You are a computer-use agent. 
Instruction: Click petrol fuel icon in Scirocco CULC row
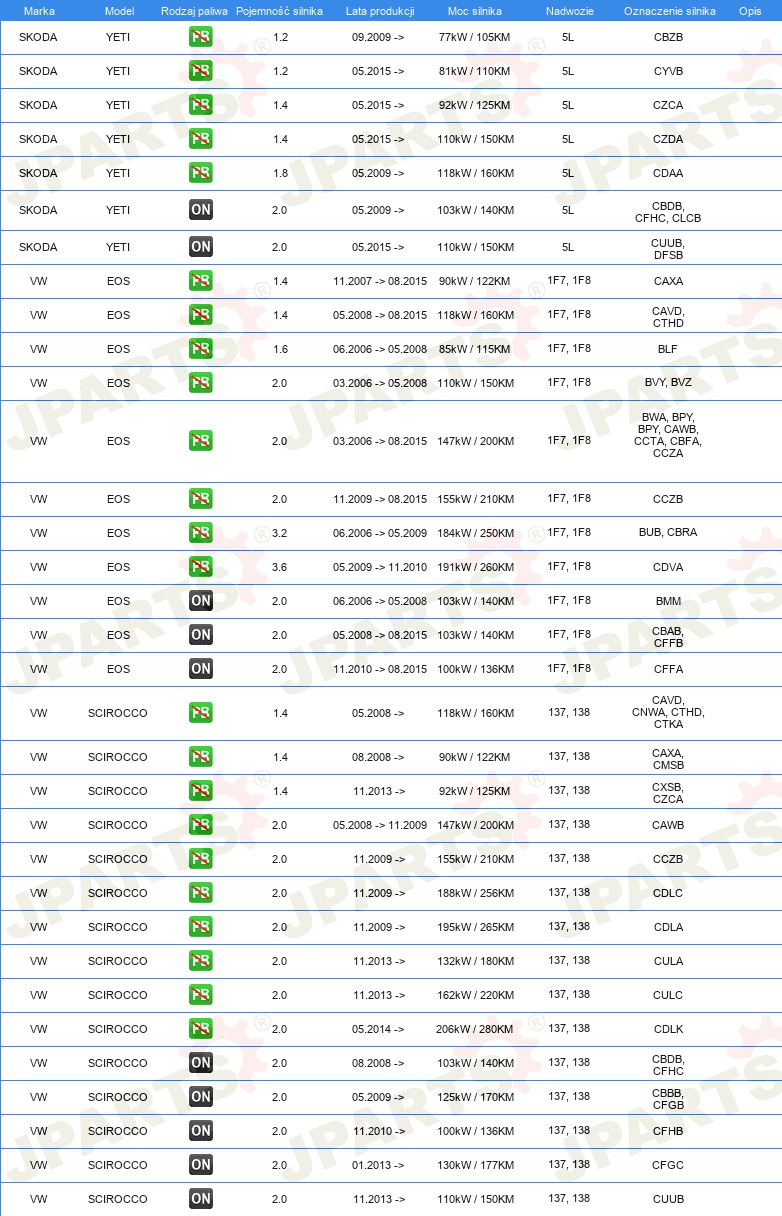point(201,995)
